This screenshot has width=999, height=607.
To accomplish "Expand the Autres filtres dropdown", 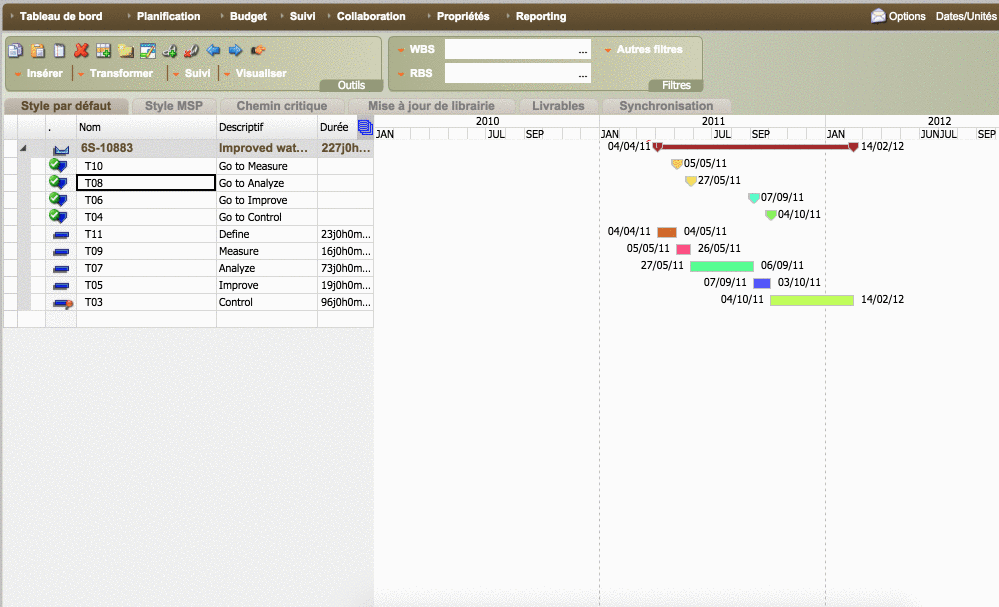I will click(643, 49).
